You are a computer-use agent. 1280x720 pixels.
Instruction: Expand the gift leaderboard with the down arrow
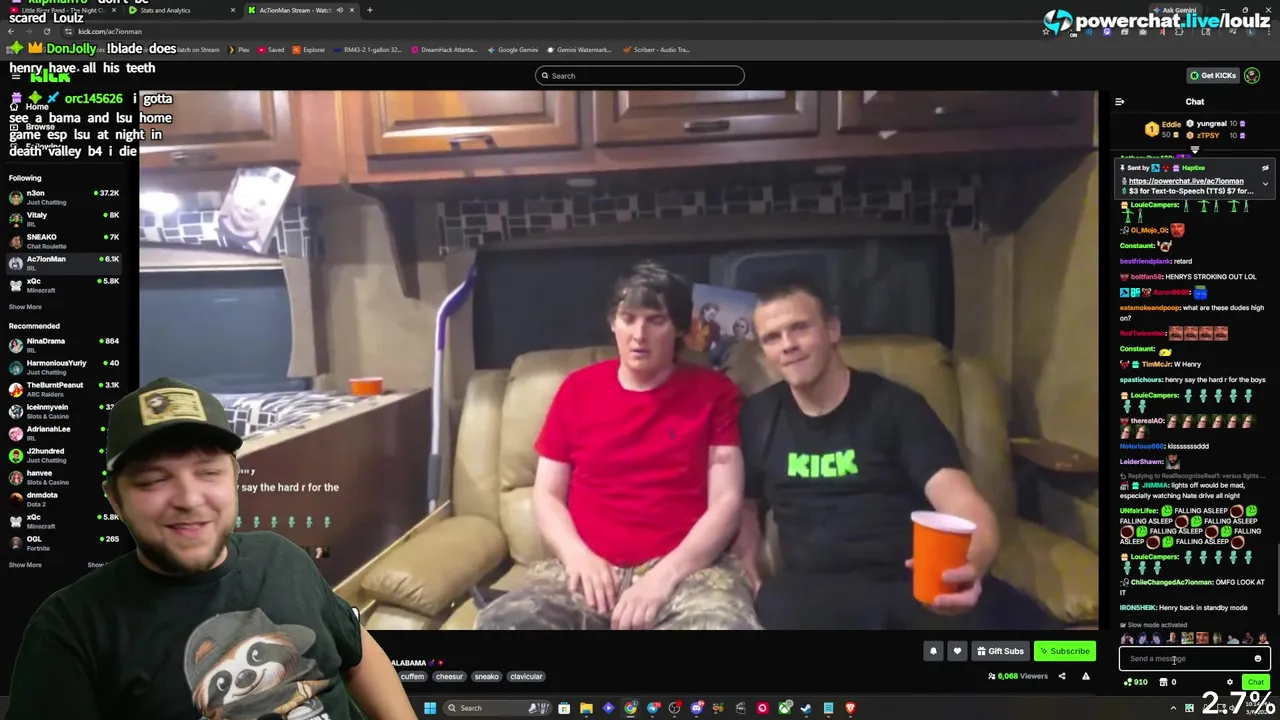1194,149
